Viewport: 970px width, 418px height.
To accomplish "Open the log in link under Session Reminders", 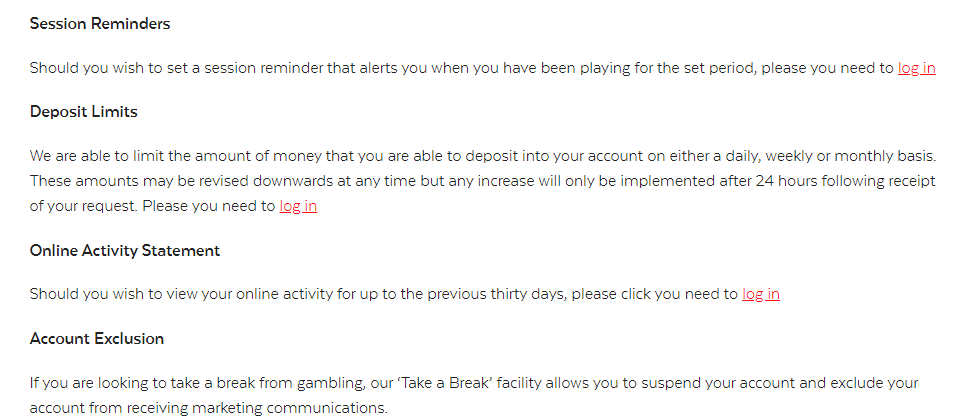I will pos(916,68).
